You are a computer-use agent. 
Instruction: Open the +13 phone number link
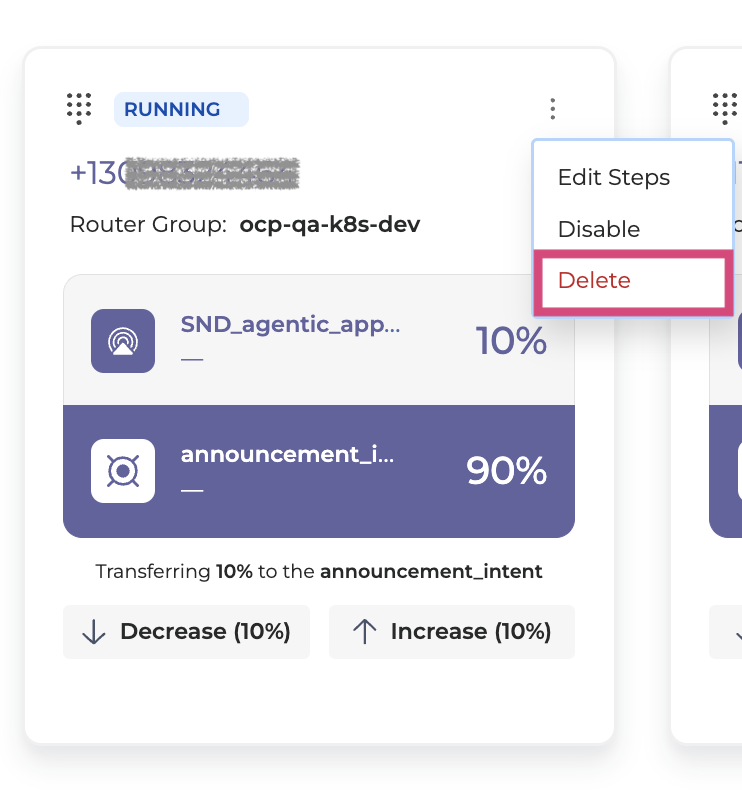[x=185, y=174]
